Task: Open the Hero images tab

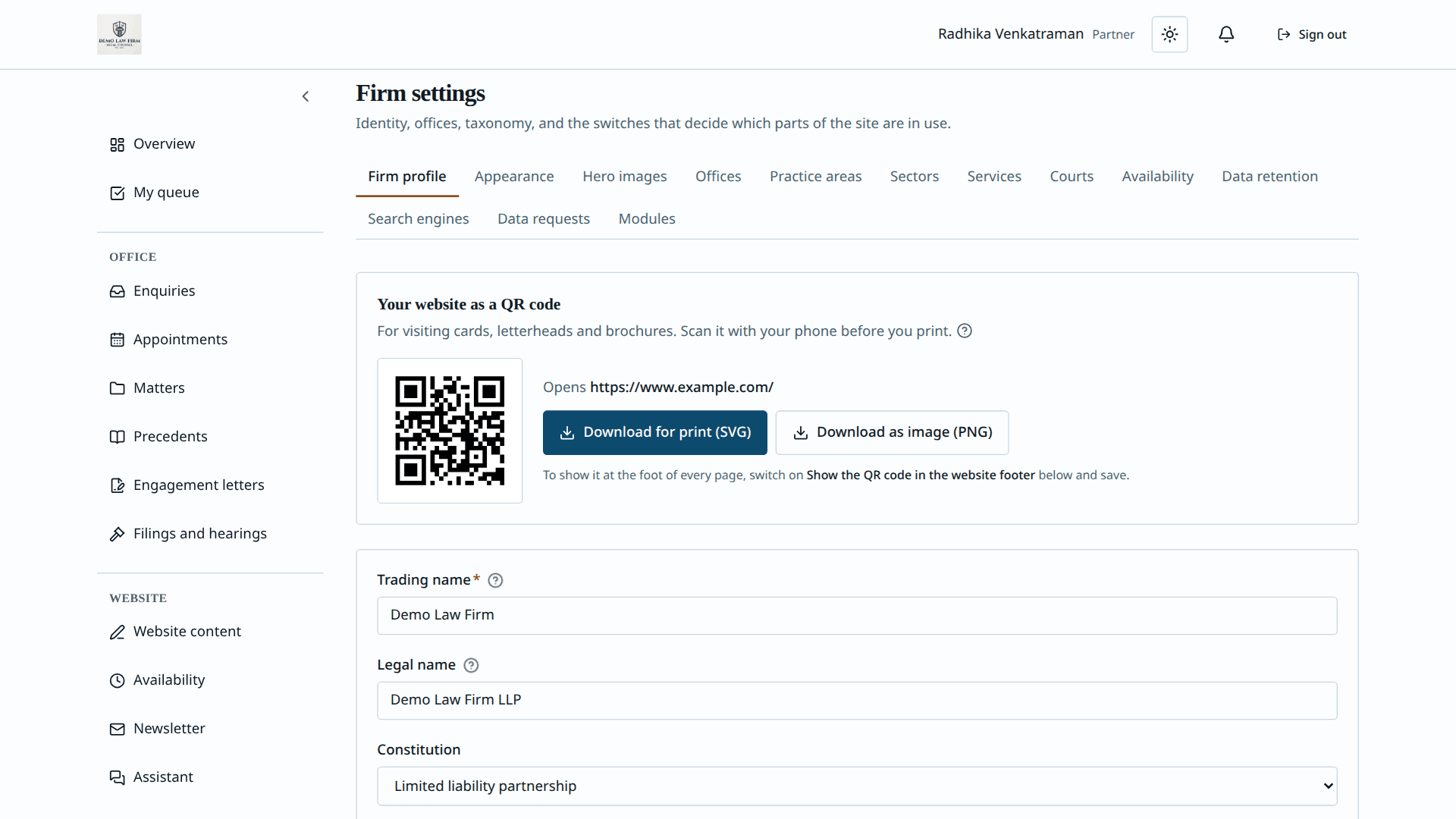Action: 625,177
